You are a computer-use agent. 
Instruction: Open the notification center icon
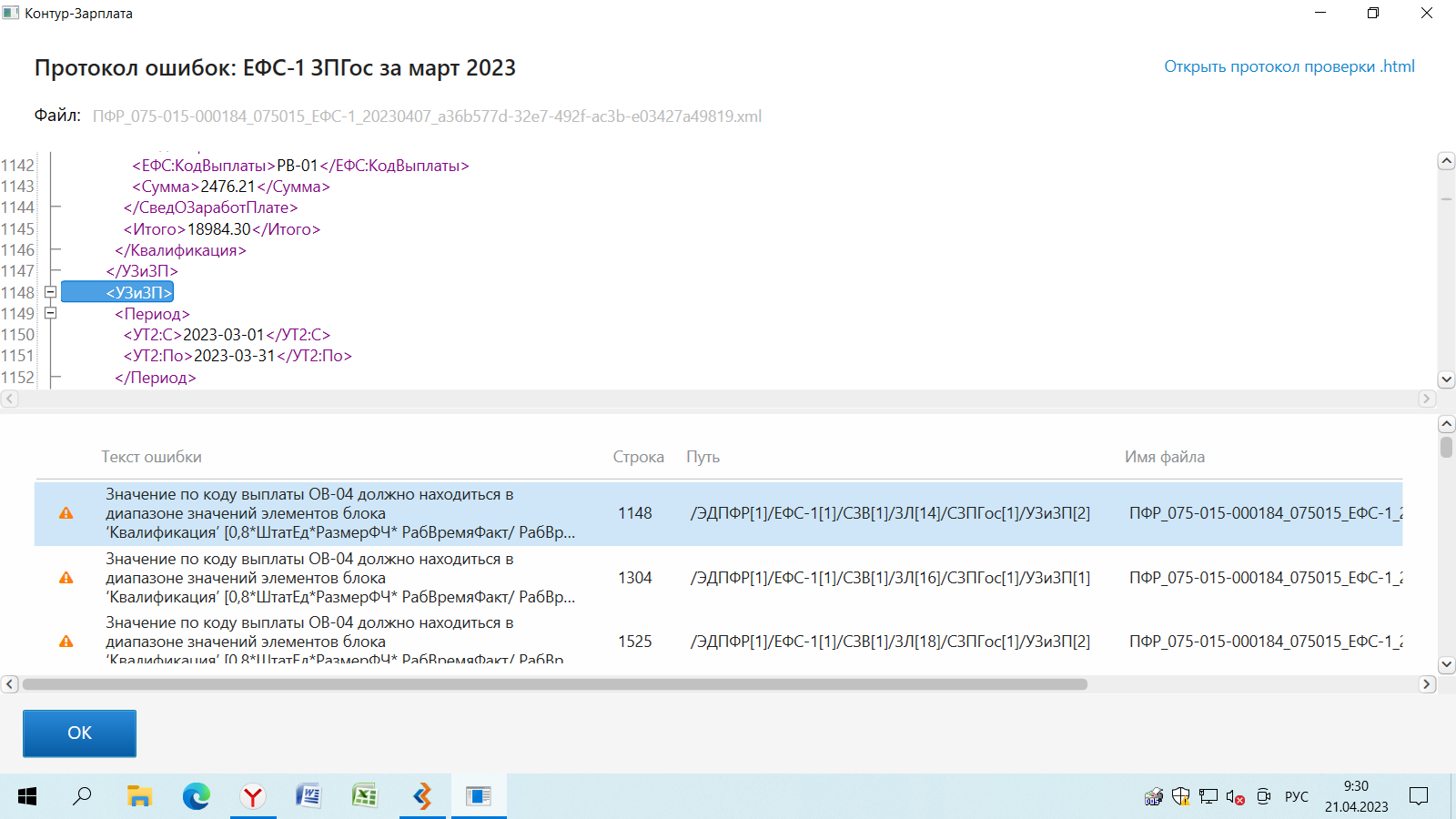coord(1419,796)
